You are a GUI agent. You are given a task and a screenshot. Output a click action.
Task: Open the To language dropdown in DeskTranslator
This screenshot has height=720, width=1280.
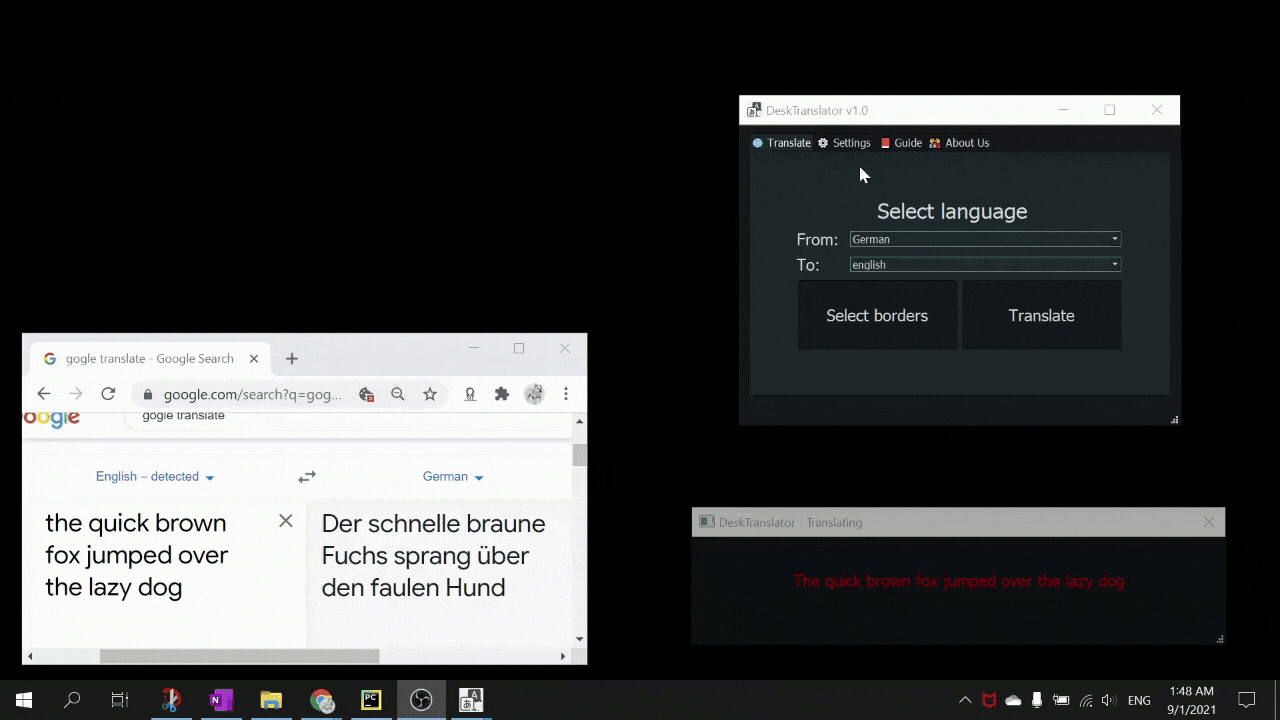(985, 264)
